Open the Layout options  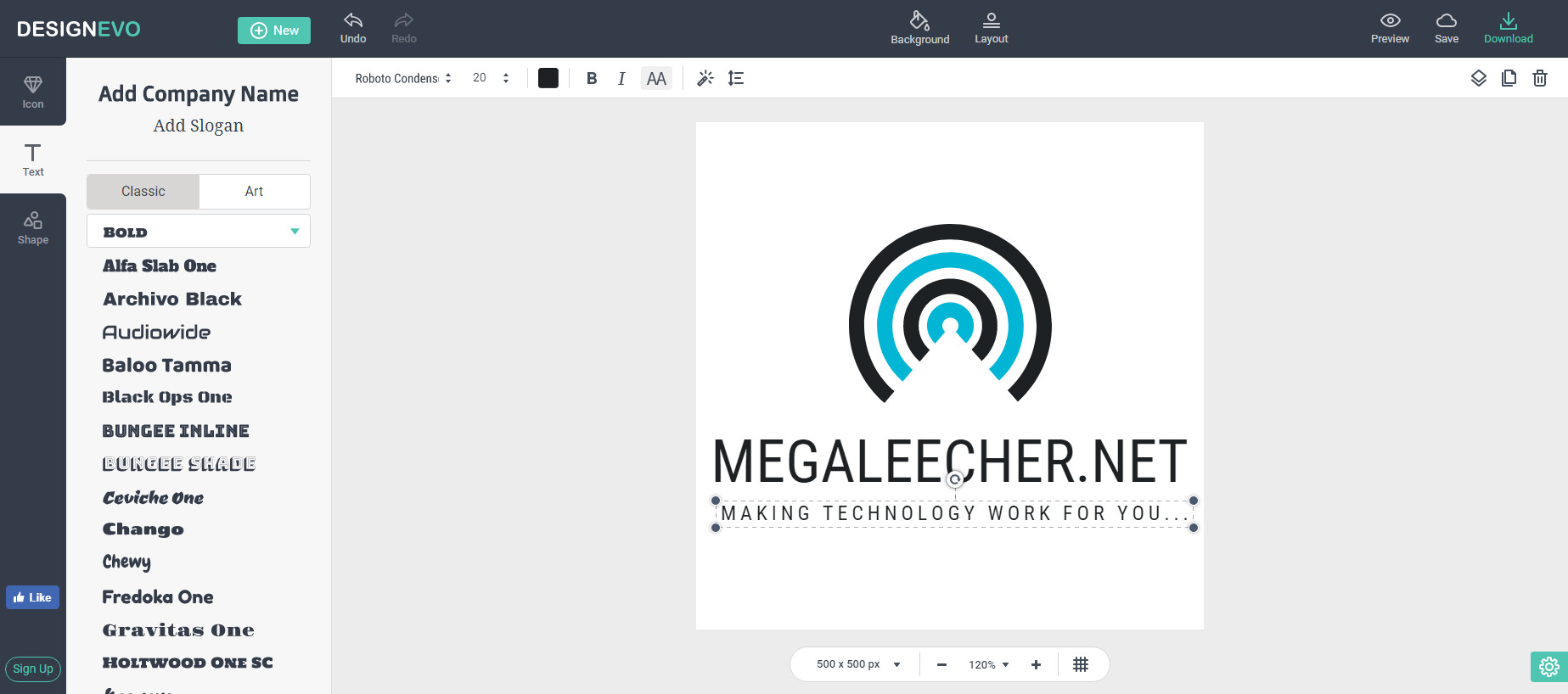(x=991, y=28)
